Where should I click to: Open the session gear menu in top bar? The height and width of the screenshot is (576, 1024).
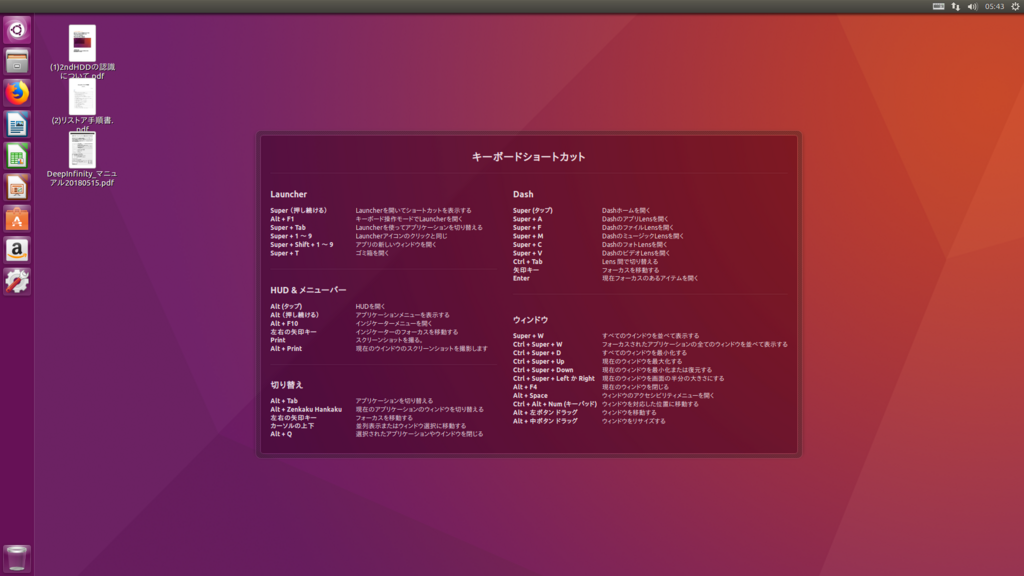coord(1016,7)
